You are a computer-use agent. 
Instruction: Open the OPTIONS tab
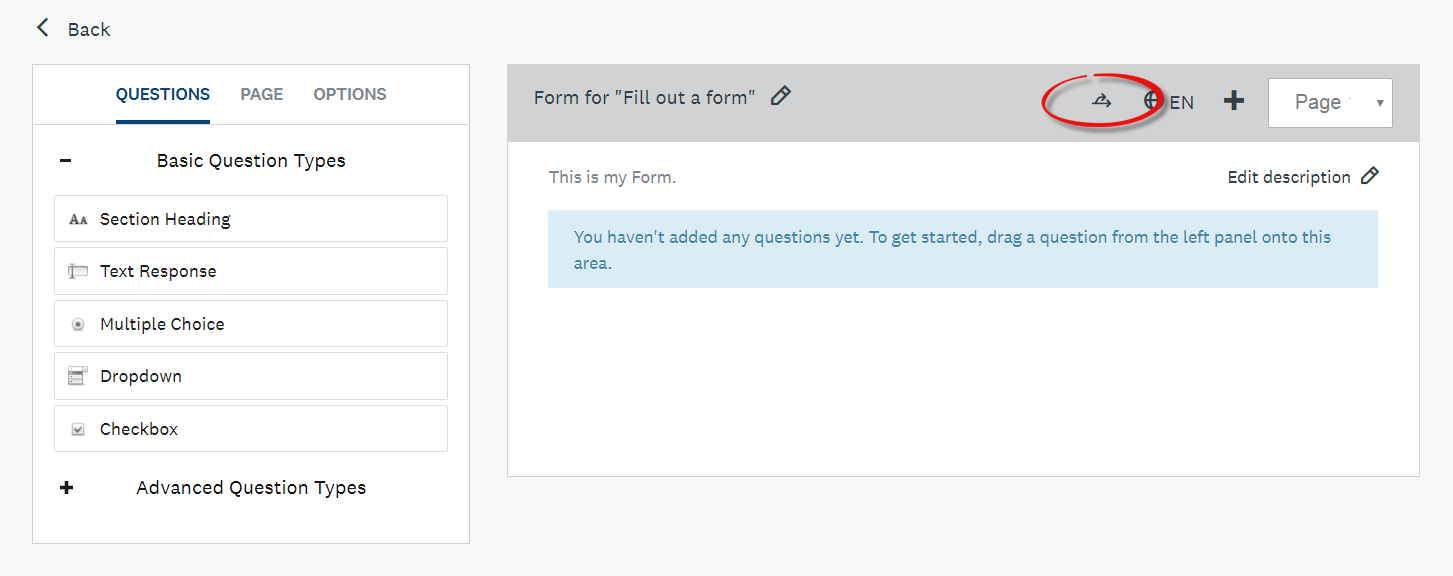point(349,93)
